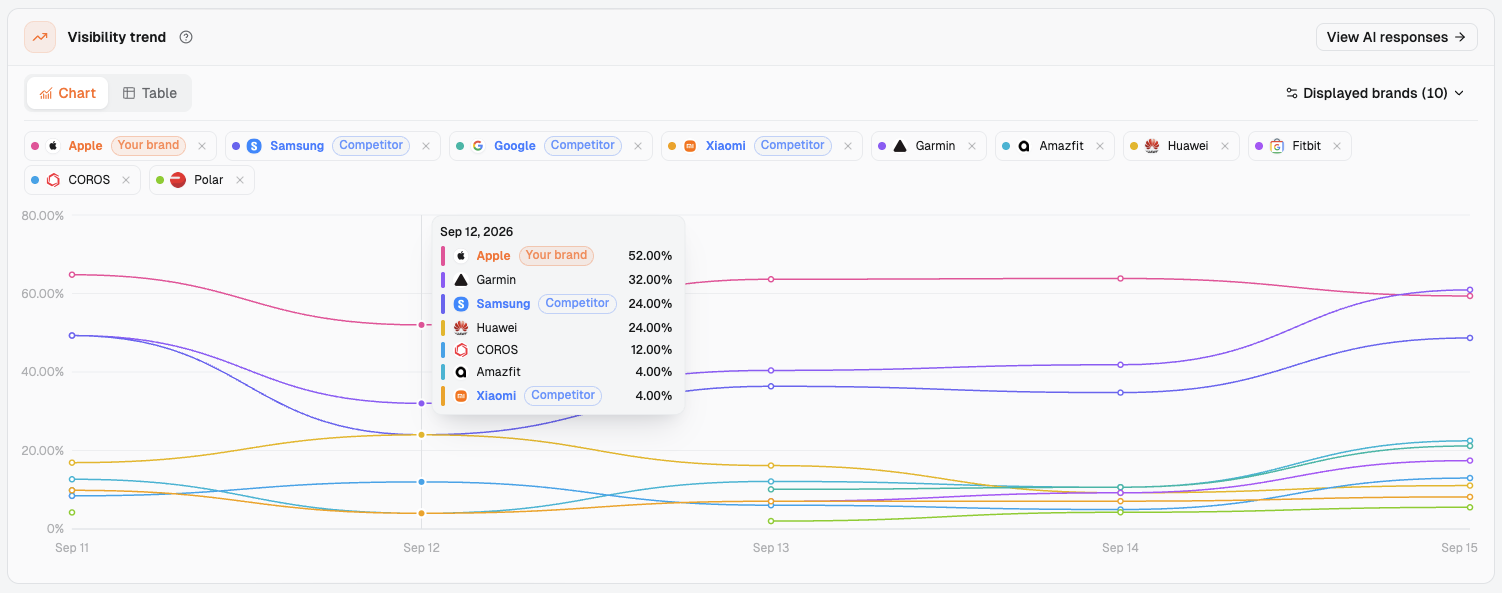Click the green Polar color dot chip
The height and width of the screenshot is (593, 1502).
pyautogui.click(x=160, y=180)
